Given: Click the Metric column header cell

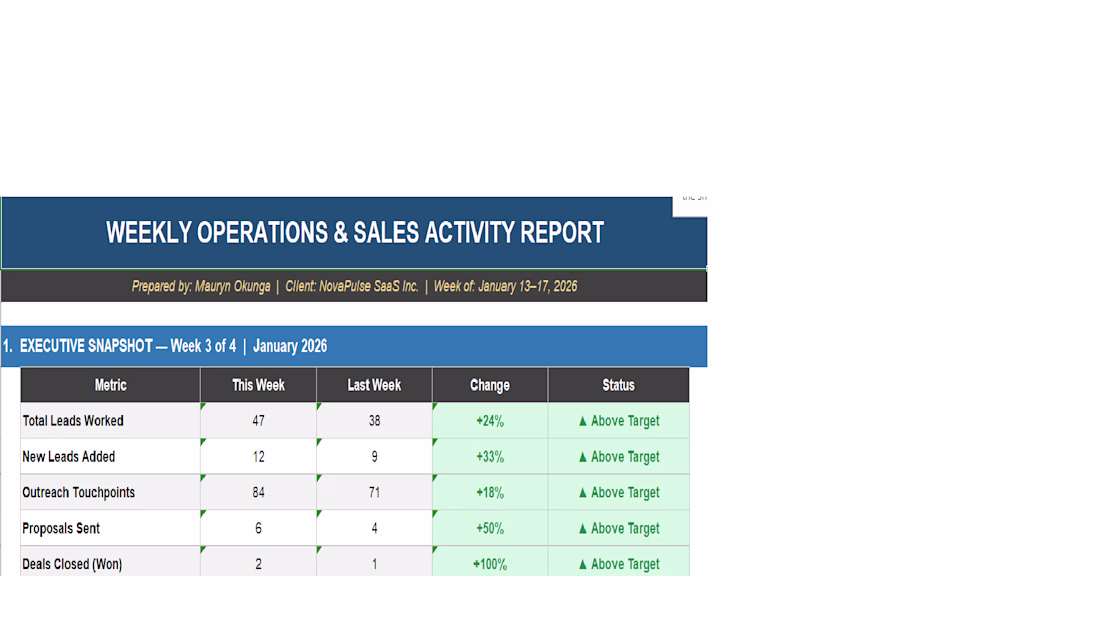Looking at the screenshot, I should coord(110,385).
